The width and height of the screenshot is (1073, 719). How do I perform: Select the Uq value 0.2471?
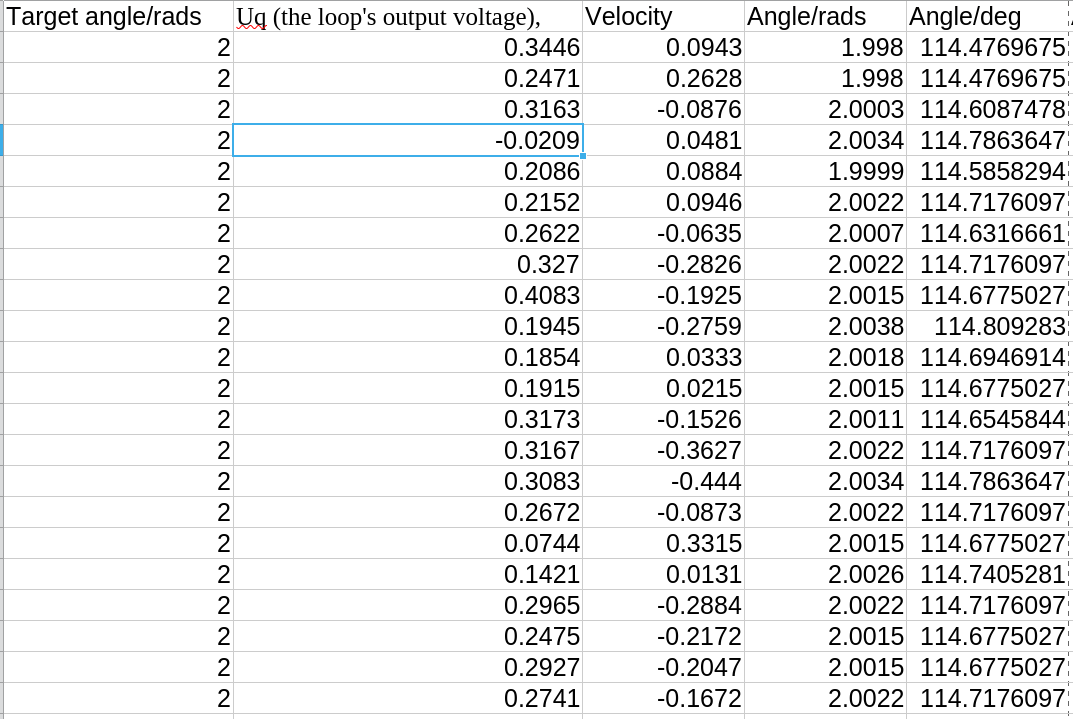click(408, 78)
